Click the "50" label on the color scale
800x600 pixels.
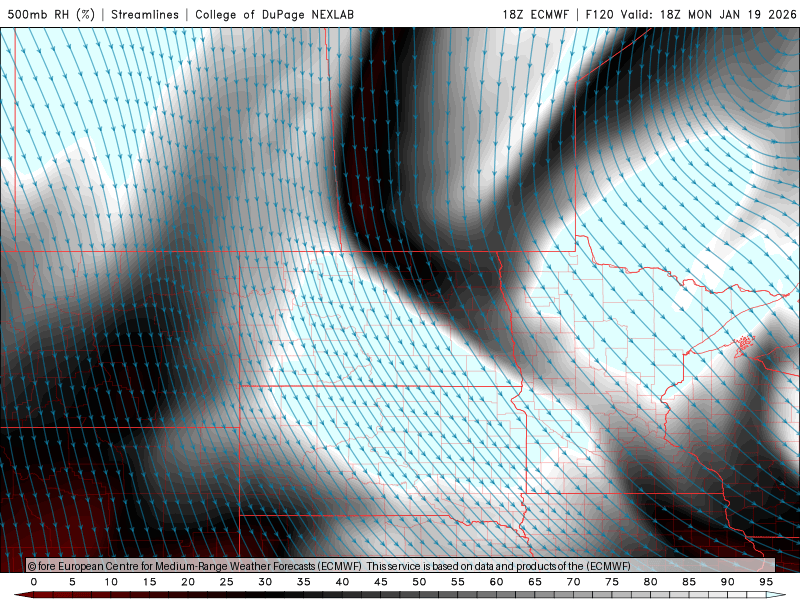point(419,582)
